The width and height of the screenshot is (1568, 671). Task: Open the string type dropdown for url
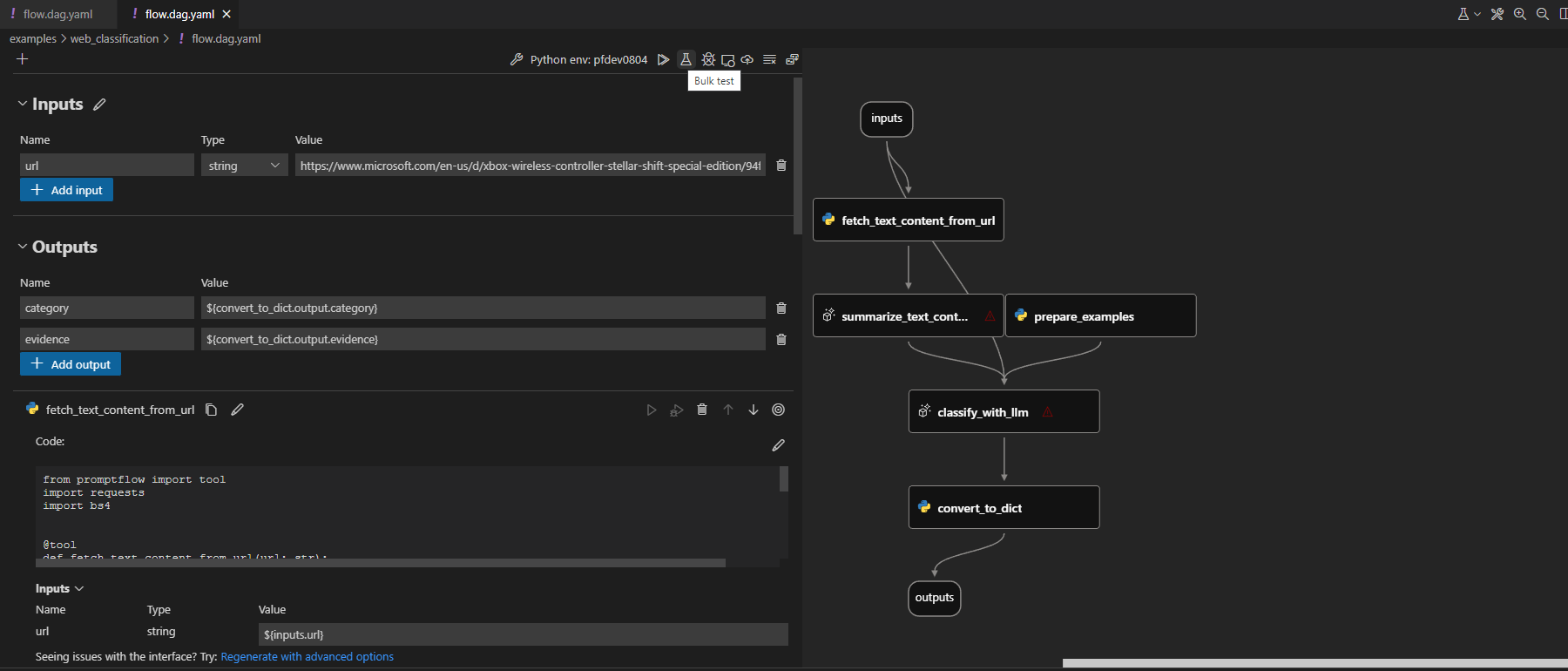245,166
